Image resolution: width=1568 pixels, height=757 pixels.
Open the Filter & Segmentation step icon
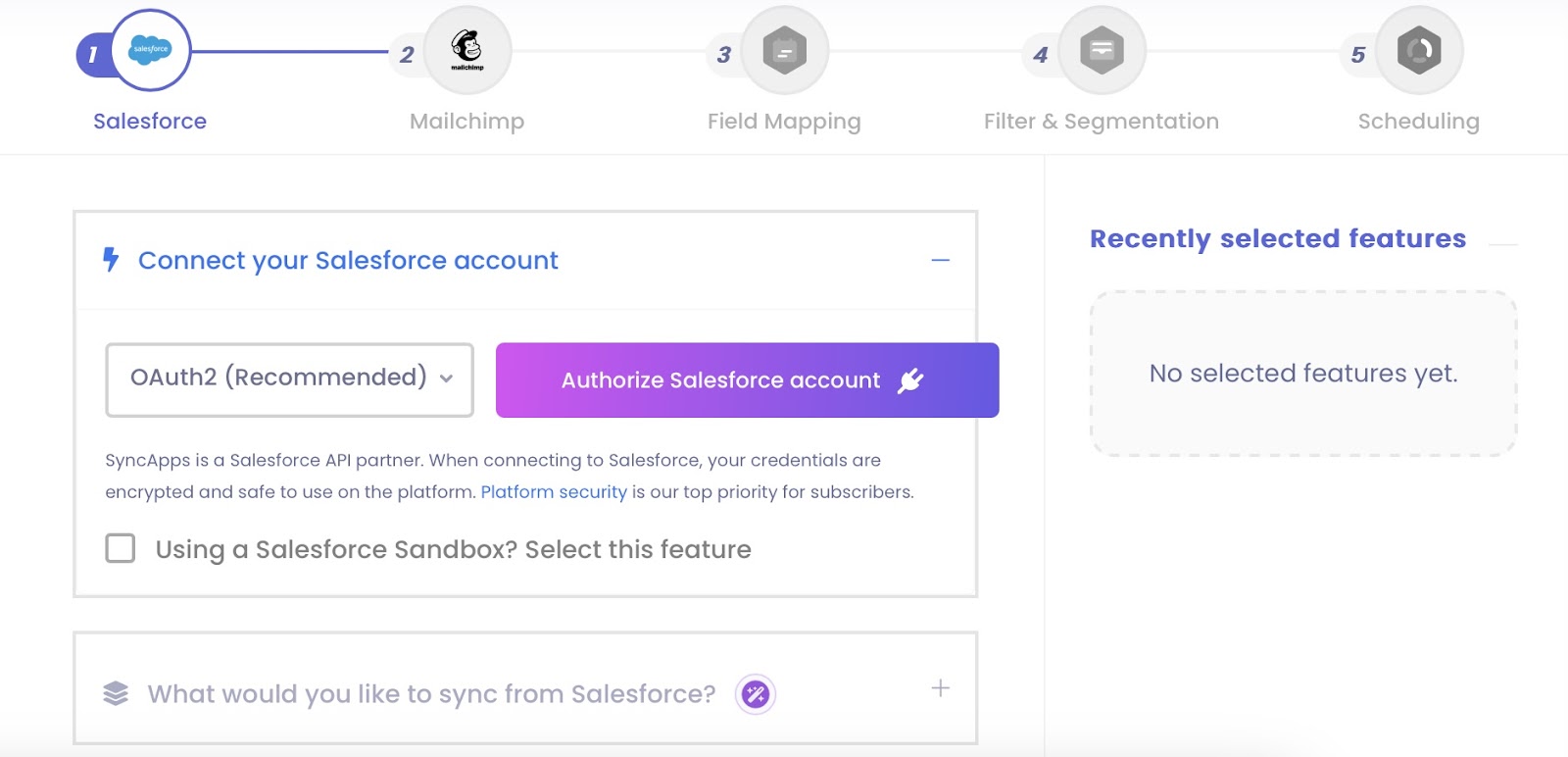click(x=1102, y=50)
